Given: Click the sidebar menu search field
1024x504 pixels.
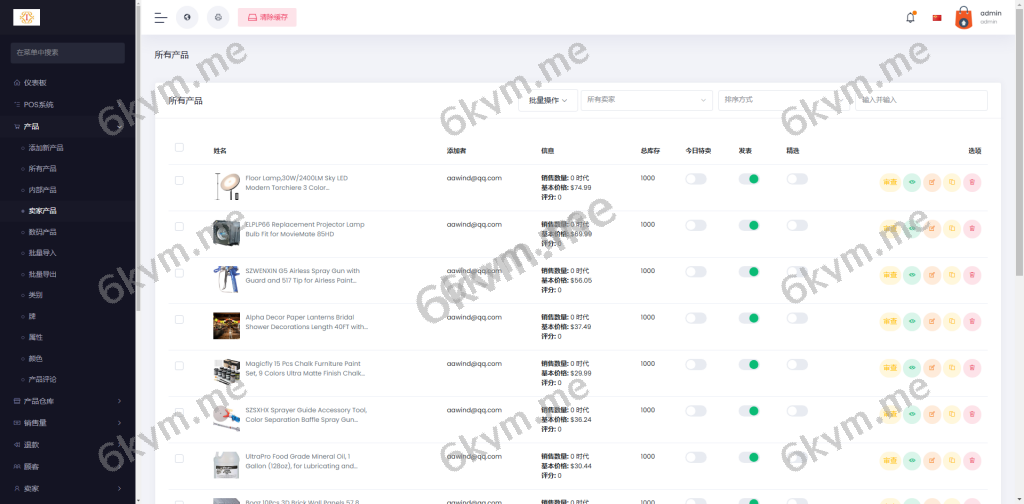Looking at the screenshot, I should [67, 52].
